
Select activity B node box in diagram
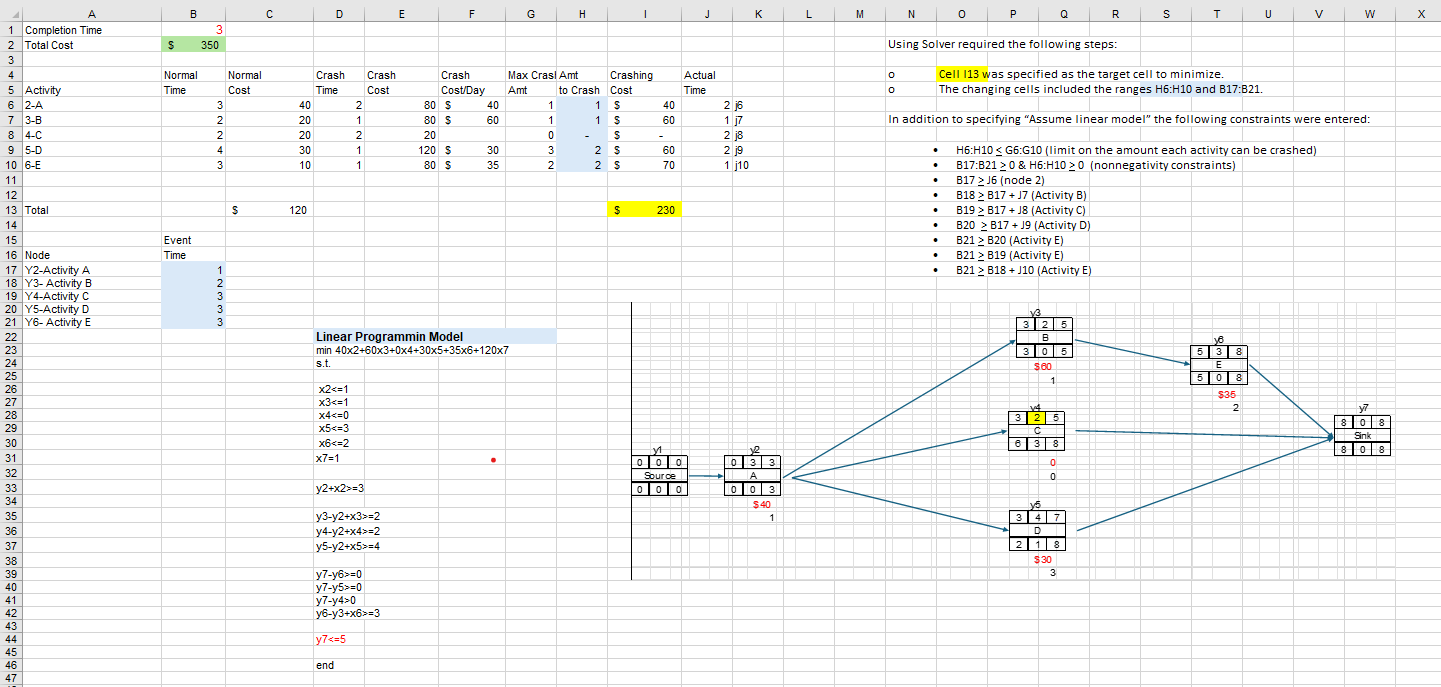click(1043, 338)
